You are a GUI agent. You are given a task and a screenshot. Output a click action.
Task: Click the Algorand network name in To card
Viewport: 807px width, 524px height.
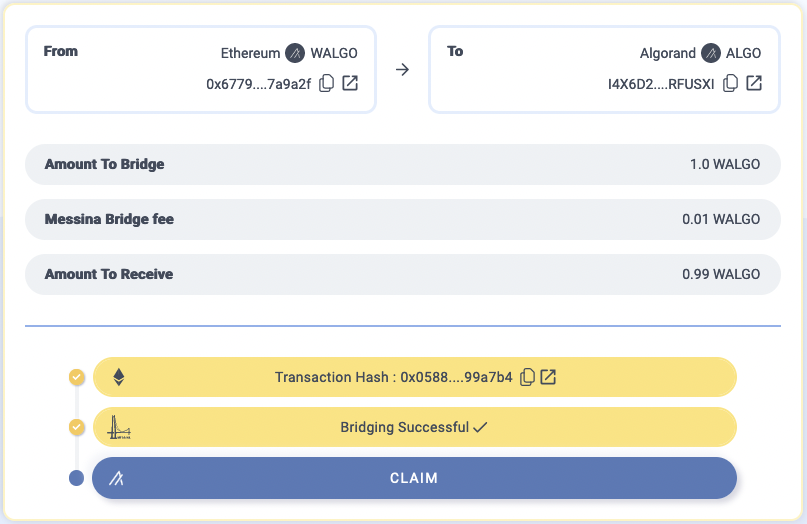pos(668,53)
